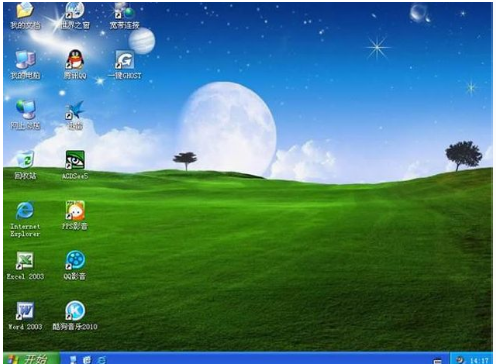This screenshot has width=496, height=364.
Task: Launch 世界之窗 browser shortcut
Action: [75, 11]
